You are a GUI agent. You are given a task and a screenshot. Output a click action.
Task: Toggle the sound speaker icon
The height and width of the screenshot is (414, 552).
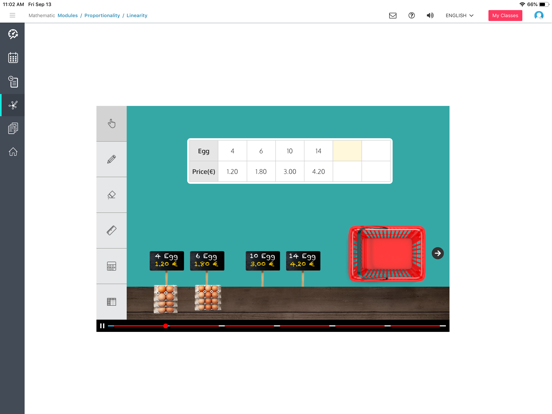pyautogui.click(x=430, y=15)
